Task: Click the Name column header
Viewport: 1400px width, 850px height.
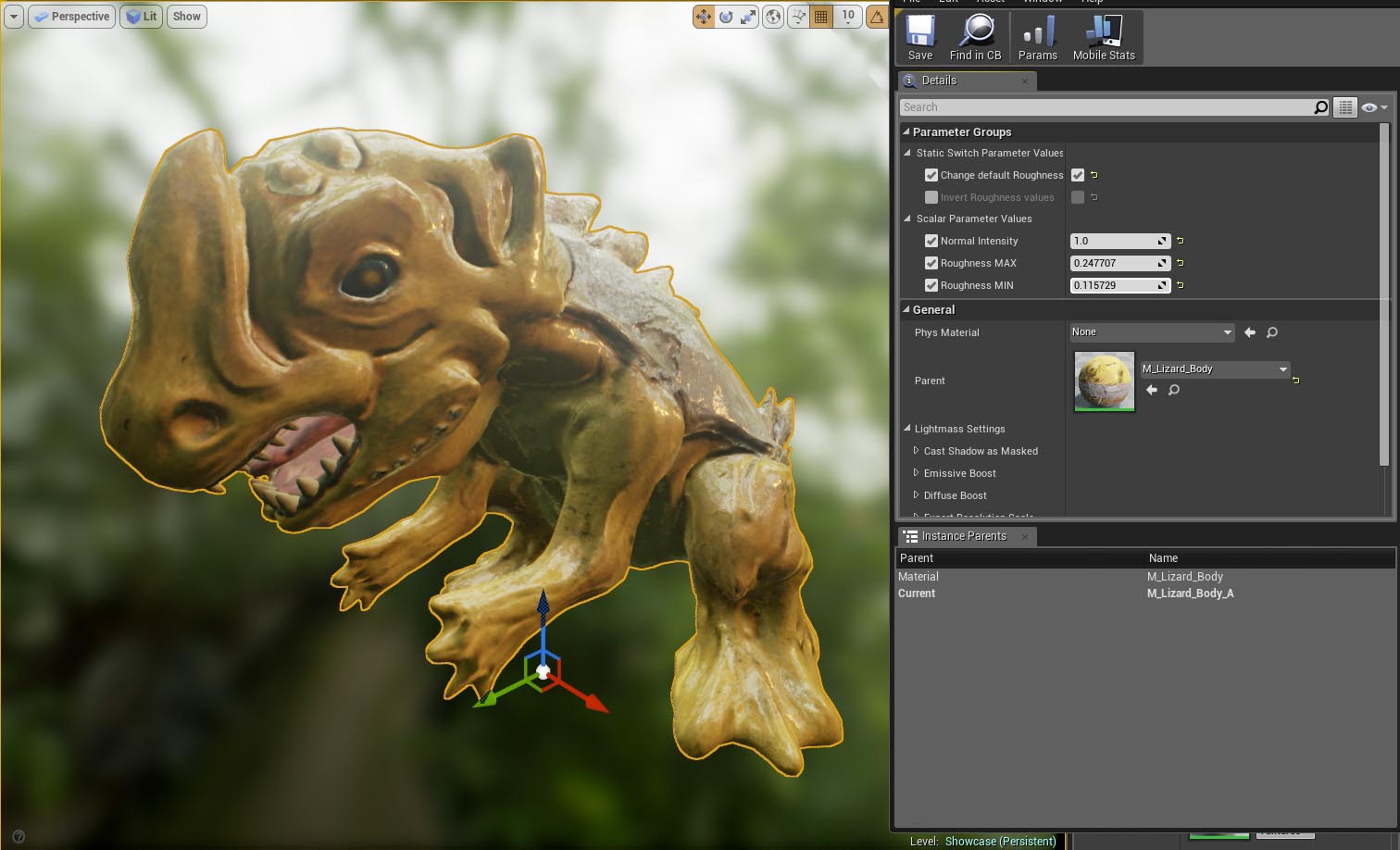Action: point(1269,558)
